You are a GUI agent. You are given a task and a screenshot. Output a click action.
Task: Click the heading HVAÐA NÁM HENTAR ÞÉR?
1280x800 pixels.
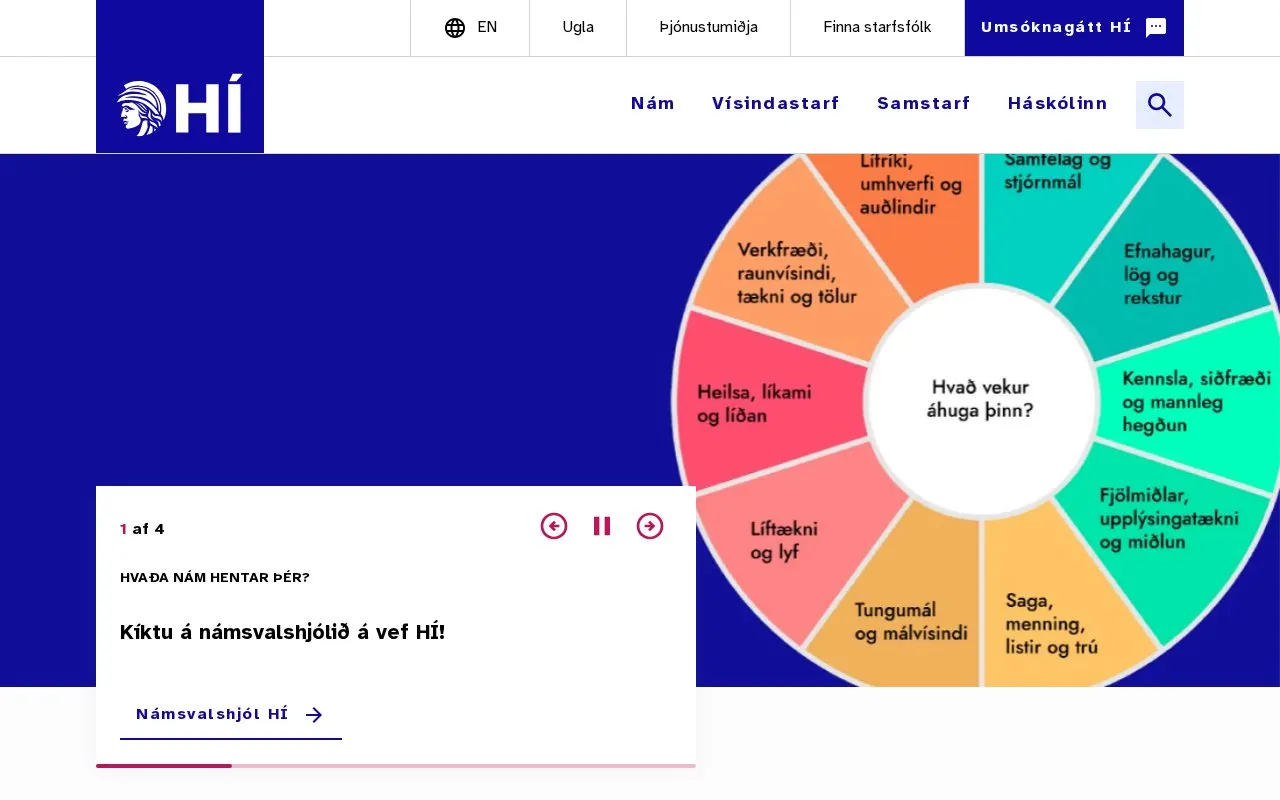pos(215,578)
